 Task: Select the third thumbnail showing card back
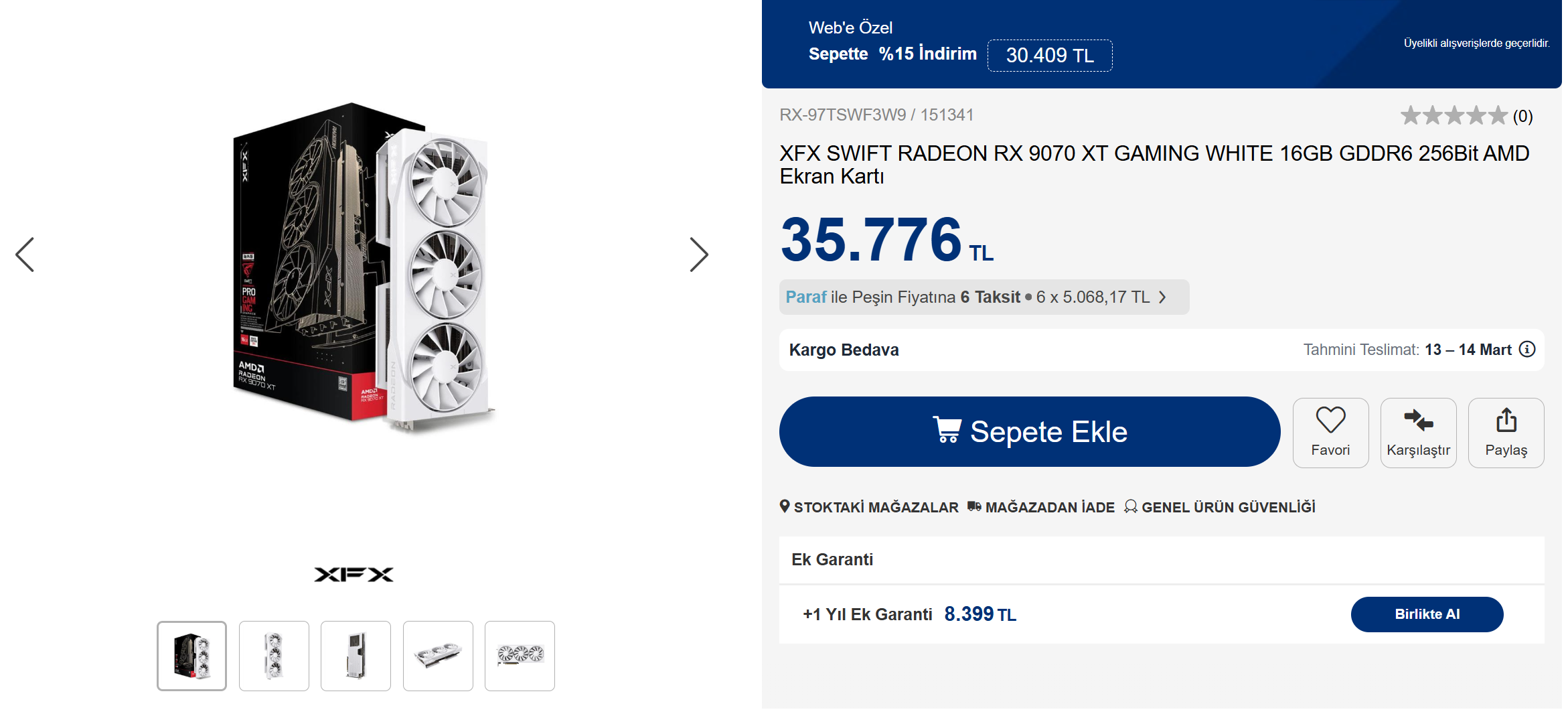click(356, 656)
